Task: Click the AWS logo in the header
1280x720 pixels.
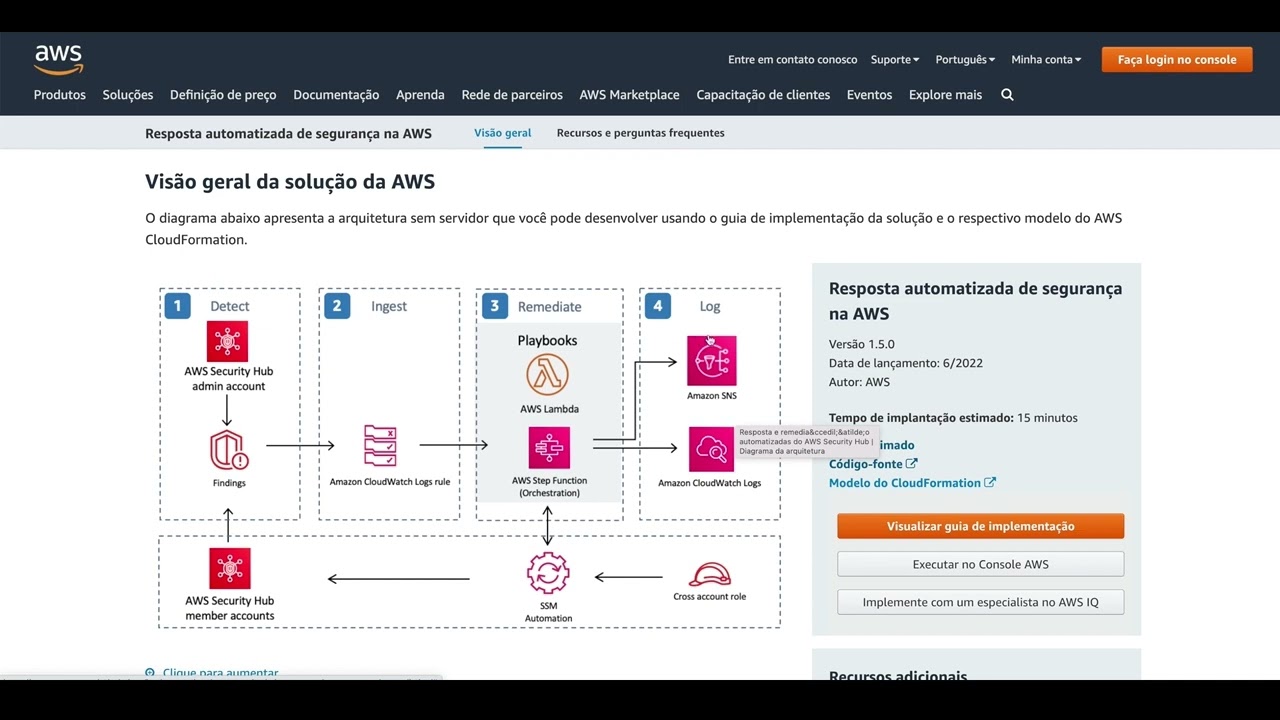Action: [58, 59]
